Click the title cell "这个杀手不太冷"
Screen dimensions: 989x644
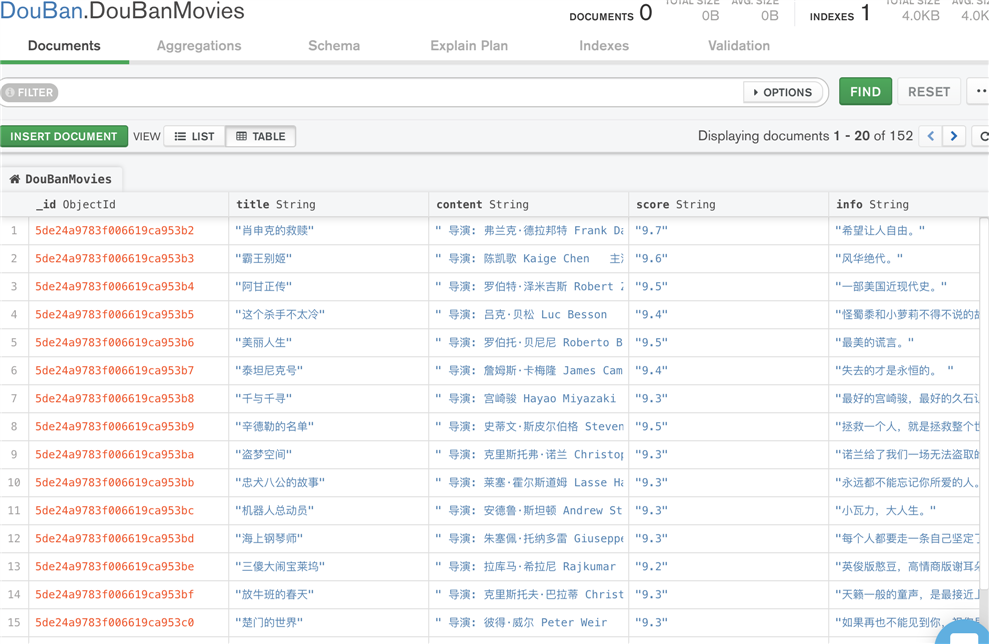pyautogui.click(x=328, y=314)
